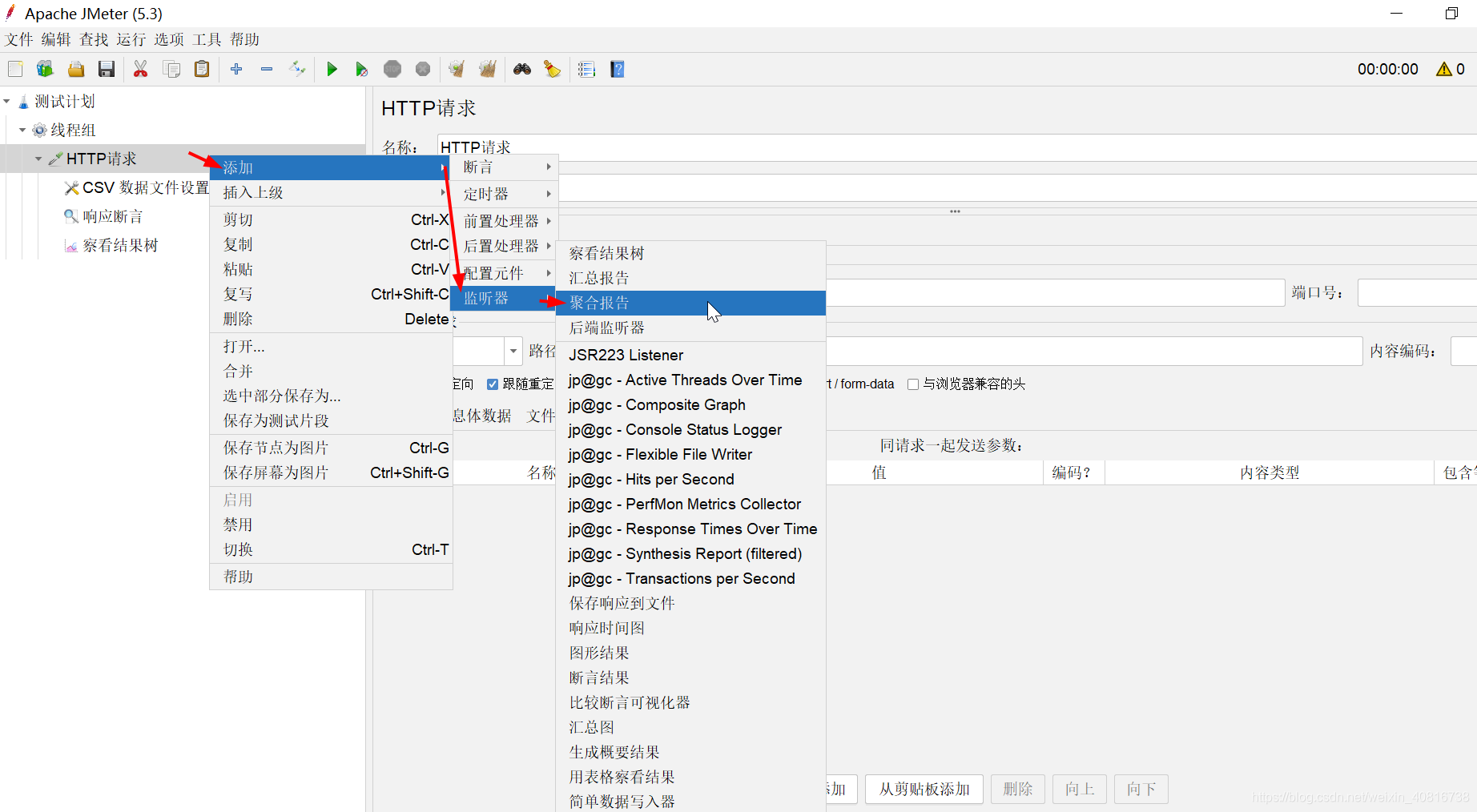This screenshot has width=1477, height=812.
Task: Click 后端监听器 listener entry
Action: [x=690, y=328]
